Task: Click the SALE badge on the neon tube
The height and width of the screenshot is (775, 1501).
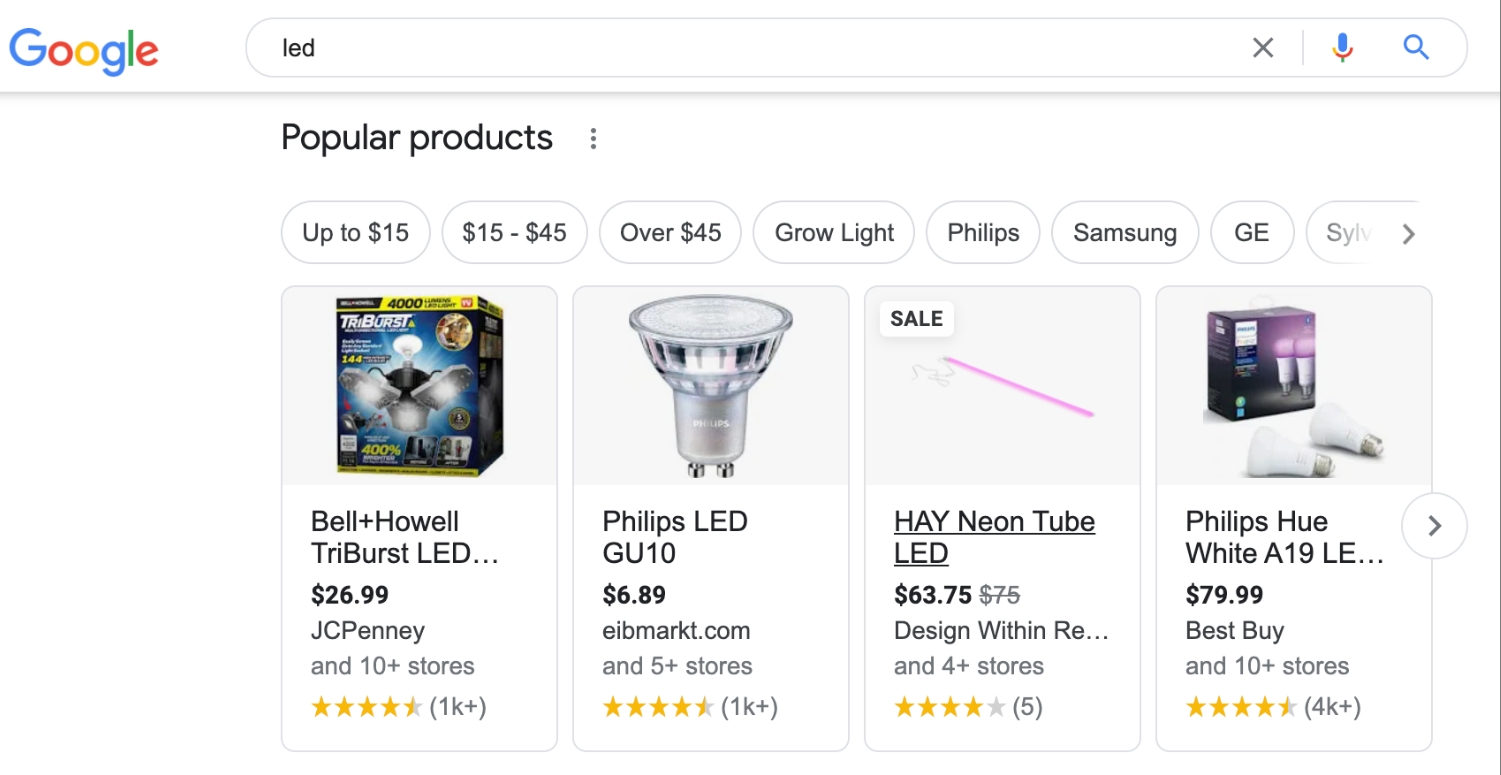Action: point(917,319)
